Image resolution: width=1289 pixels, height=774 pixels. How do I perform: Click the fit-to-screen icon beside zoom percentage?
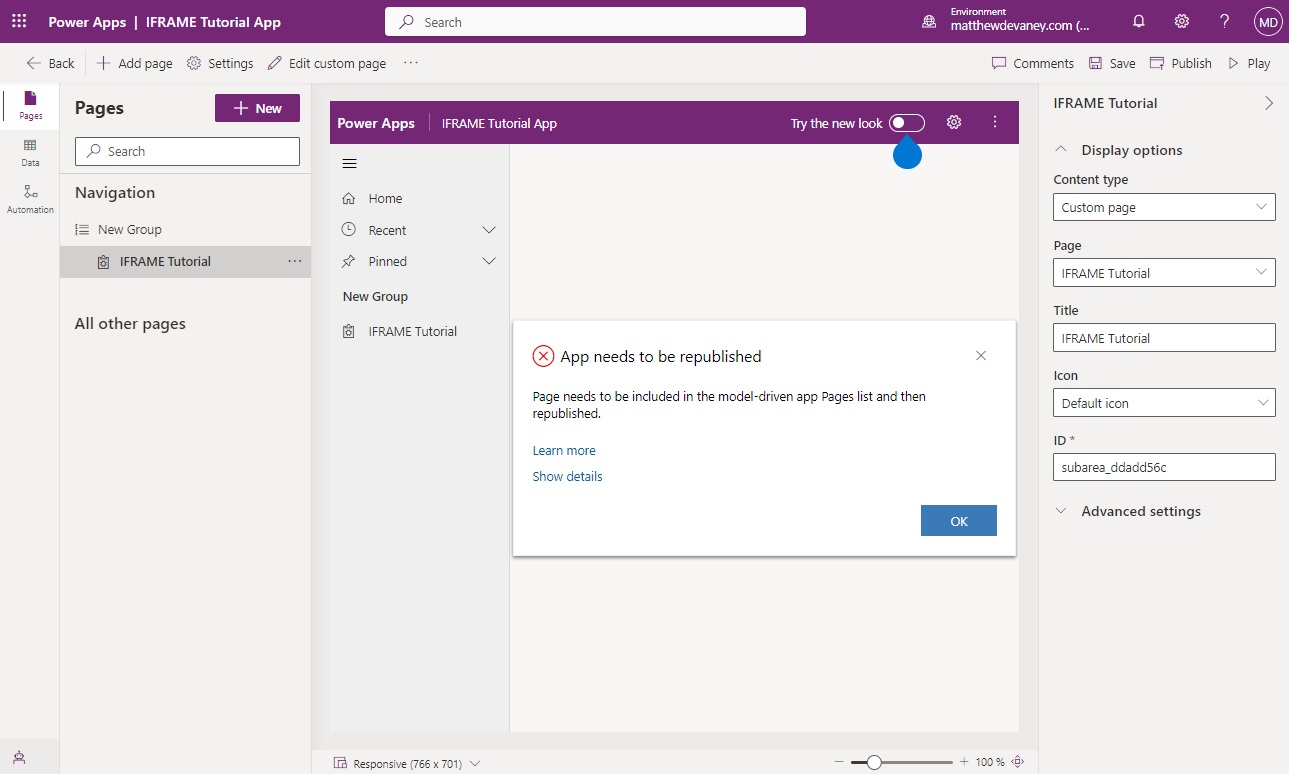click(x=1018, y=762)
